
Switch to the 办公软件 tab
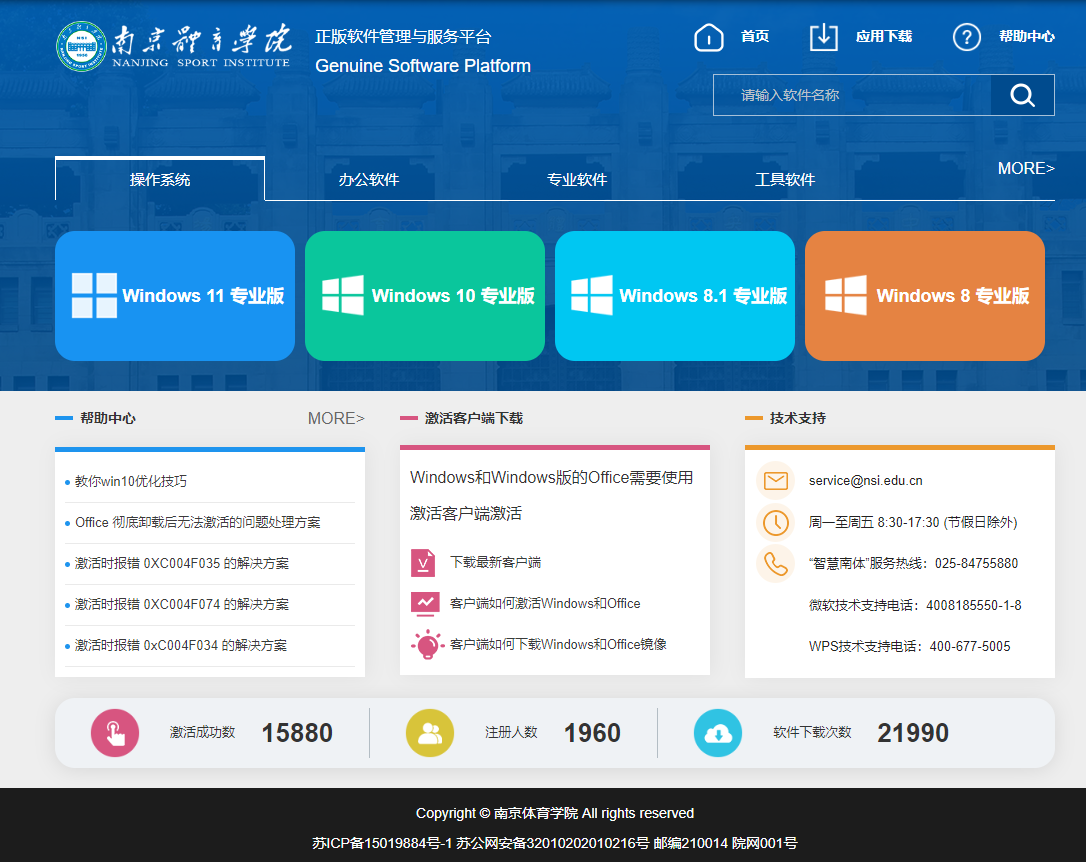pos(369,180)
